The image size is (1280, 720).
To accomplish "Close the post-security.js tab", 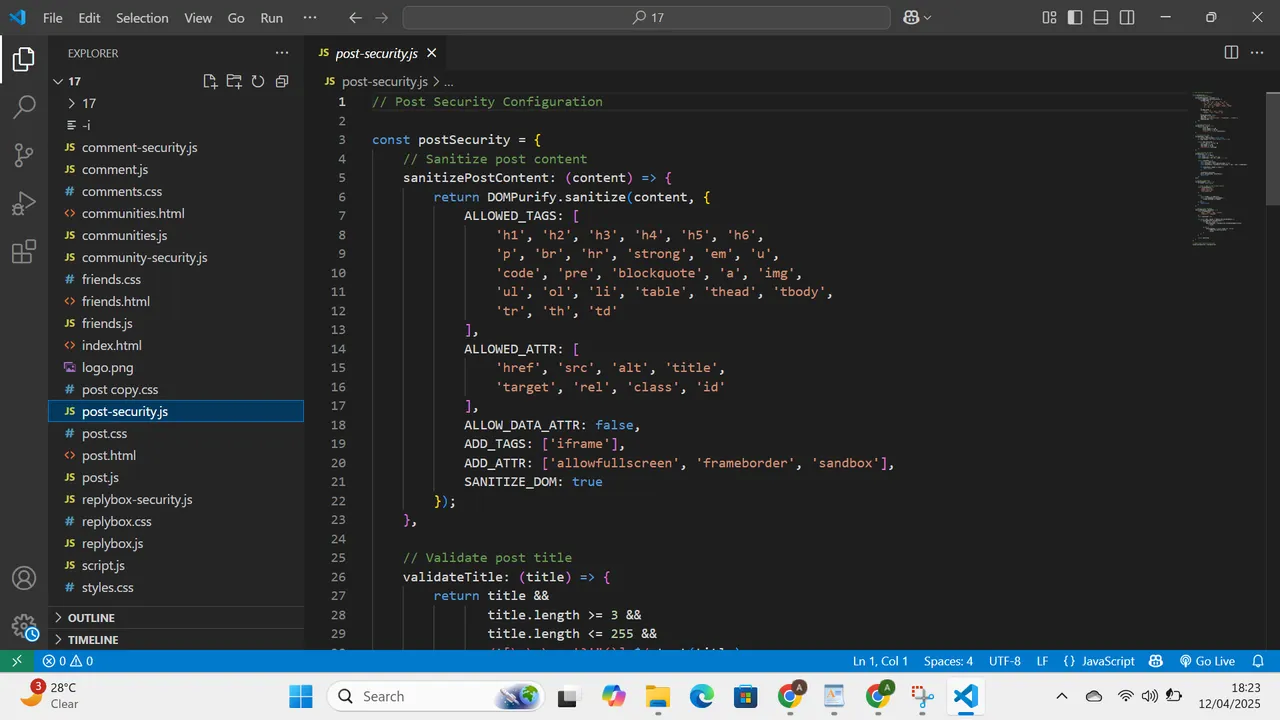I will [x=432, y=53].
